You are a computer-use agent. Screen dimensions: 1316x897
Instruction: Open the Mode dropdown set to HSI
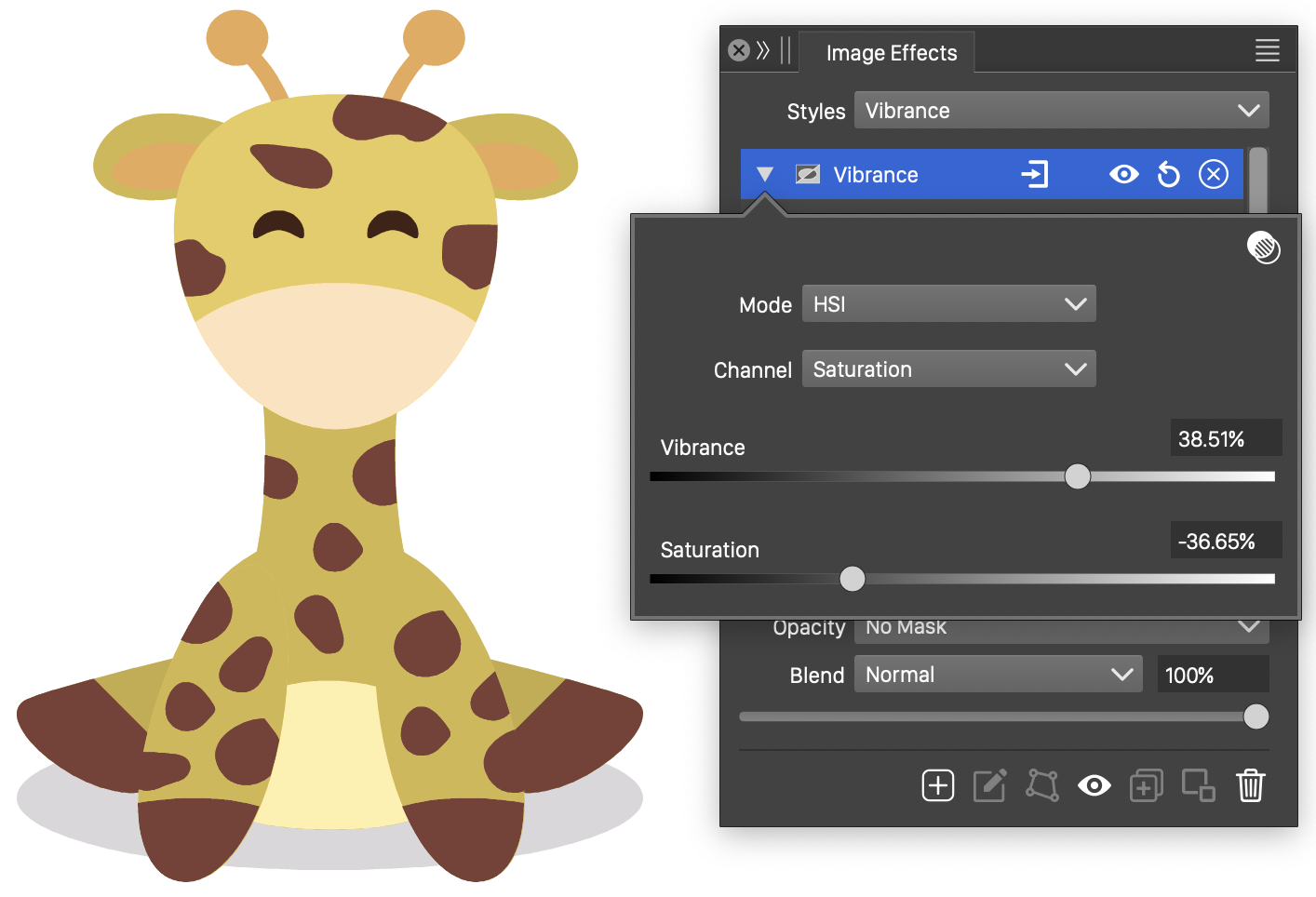tap(948, 304)
